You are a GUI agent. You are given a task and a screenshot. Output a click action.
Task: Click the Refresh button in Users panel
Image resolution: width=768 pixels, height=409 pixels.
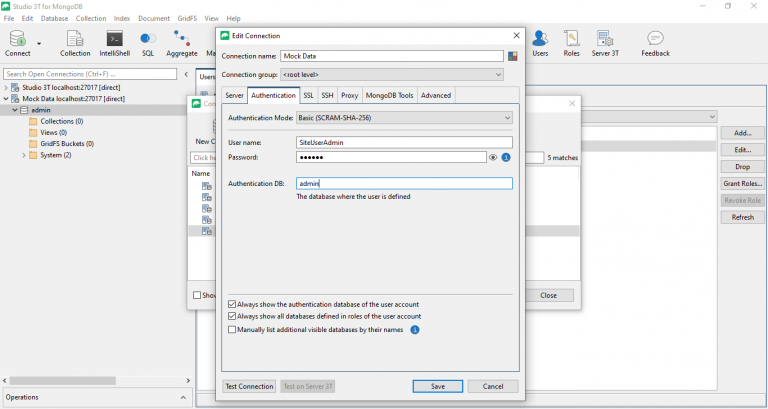coord(743,217)
